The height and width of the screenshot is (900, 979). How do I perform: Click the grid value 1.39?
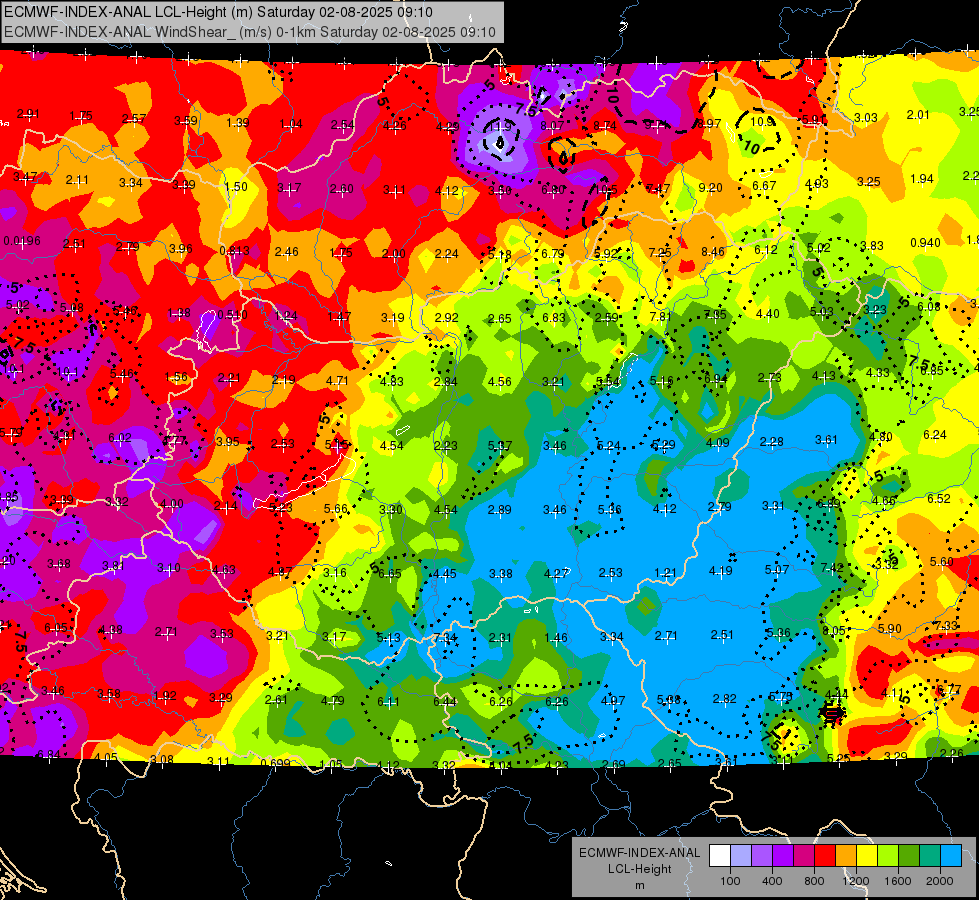point(238,122)
